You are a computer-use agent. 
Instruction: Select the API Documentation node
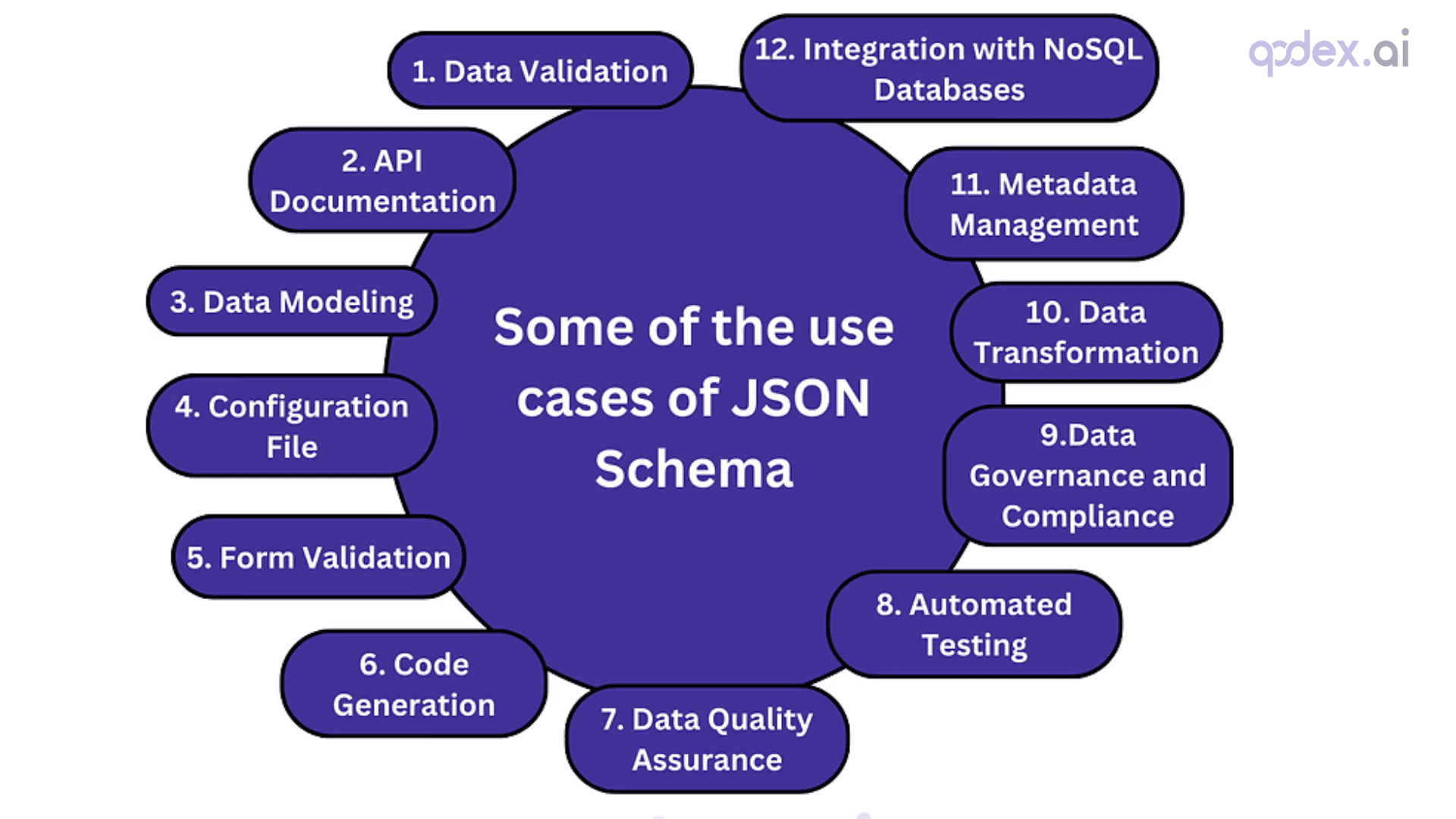[382, 180]
